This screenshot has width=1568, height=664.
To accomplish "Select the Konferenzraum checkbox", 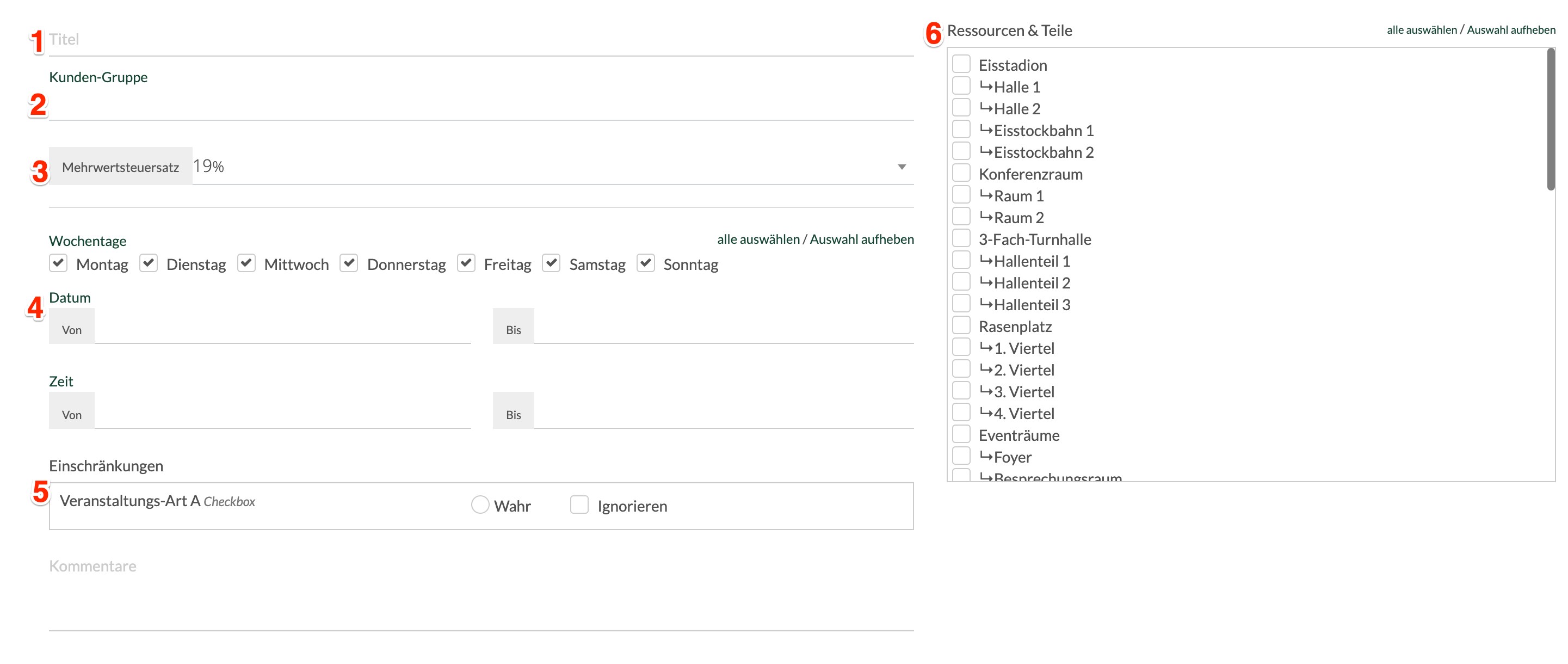I will pos(961,174).
